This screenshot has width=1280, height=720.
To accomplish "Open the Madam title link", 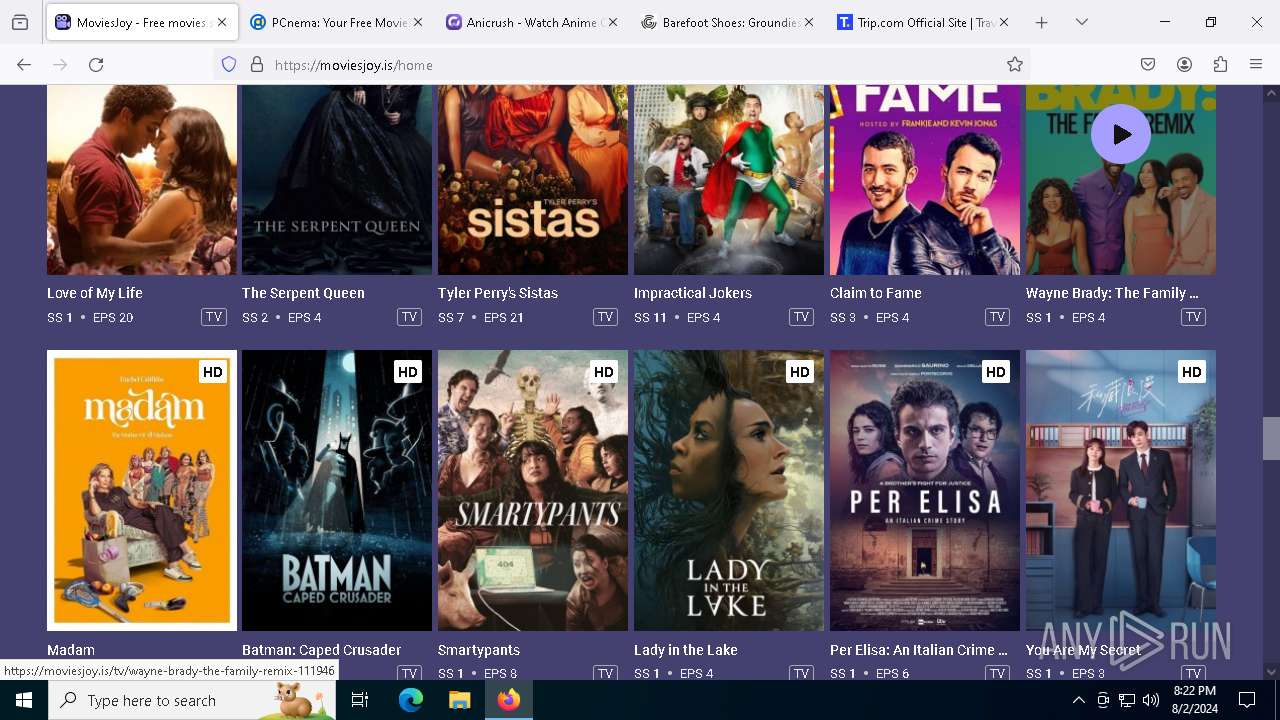I will (71, 650).
